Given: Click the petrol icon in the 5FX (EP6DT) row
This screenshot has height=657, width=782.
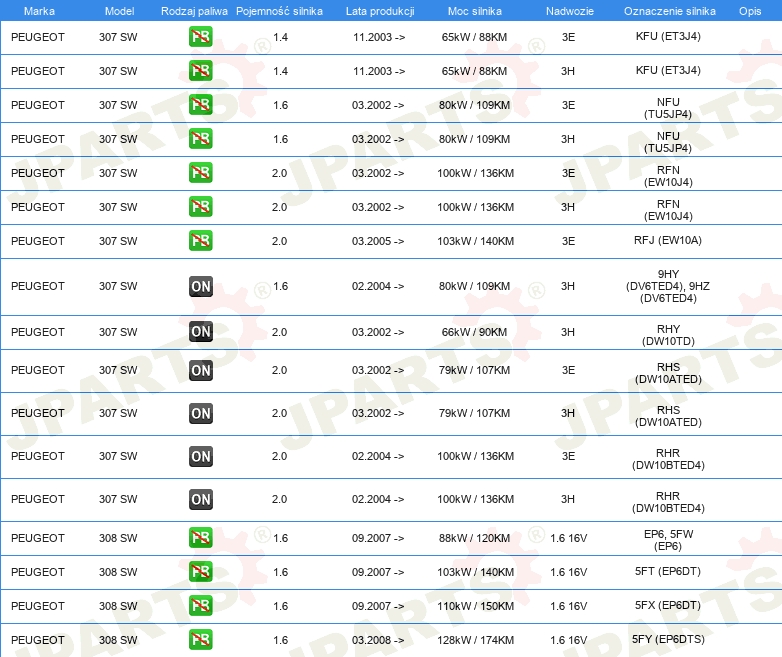Looking at the screenshot, I should pyautogui.click(x=200, y=606).
